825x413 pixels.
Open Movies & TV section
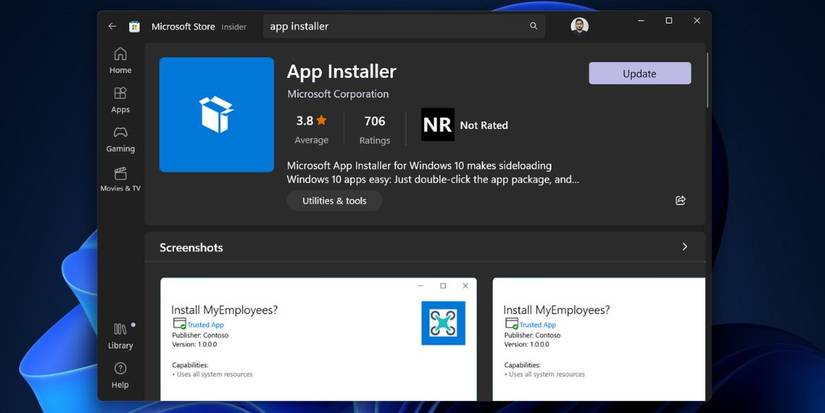coord(120,179)
